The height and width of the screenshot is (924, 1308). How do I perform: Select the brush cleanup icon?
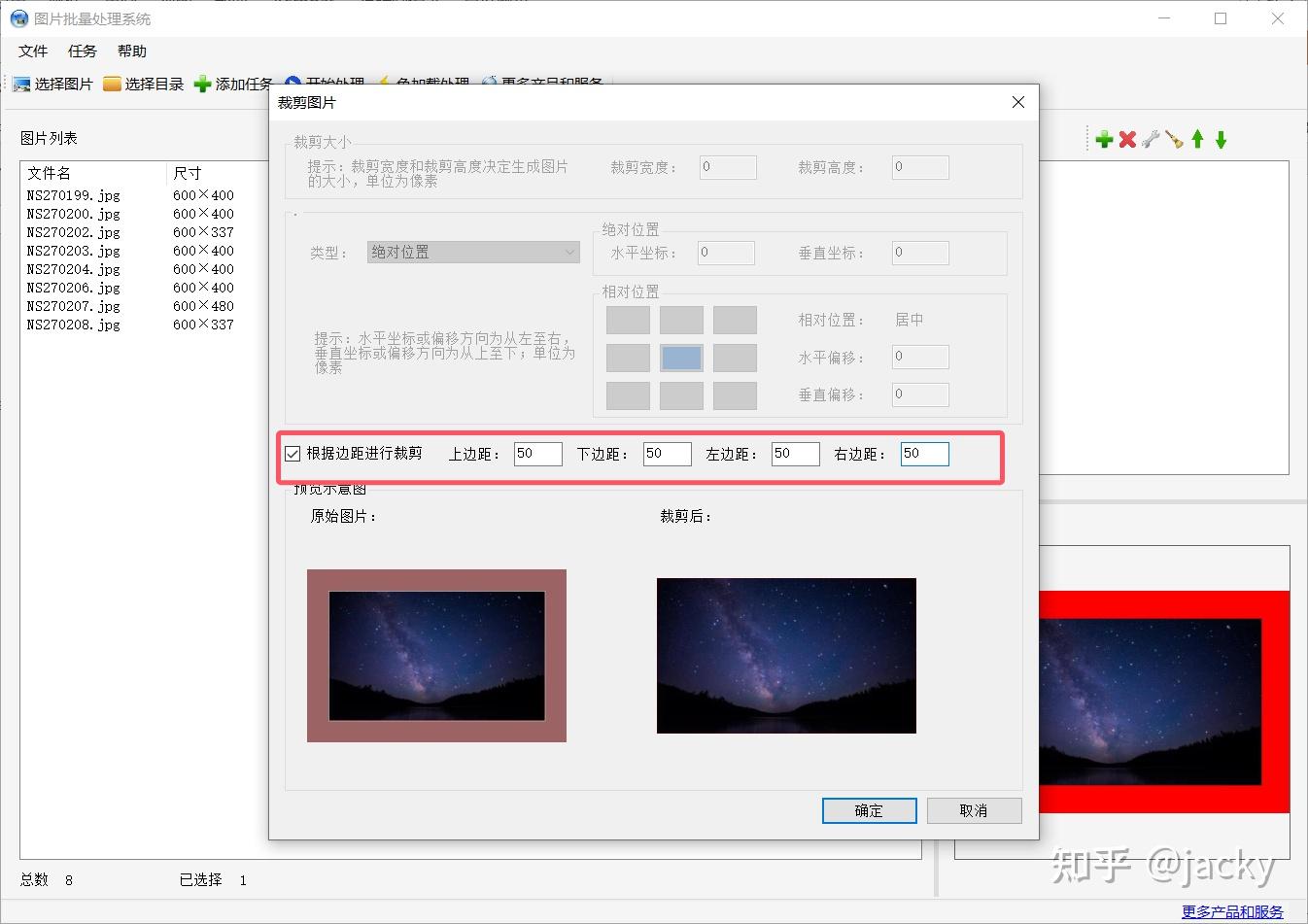tap(1174, 139)
